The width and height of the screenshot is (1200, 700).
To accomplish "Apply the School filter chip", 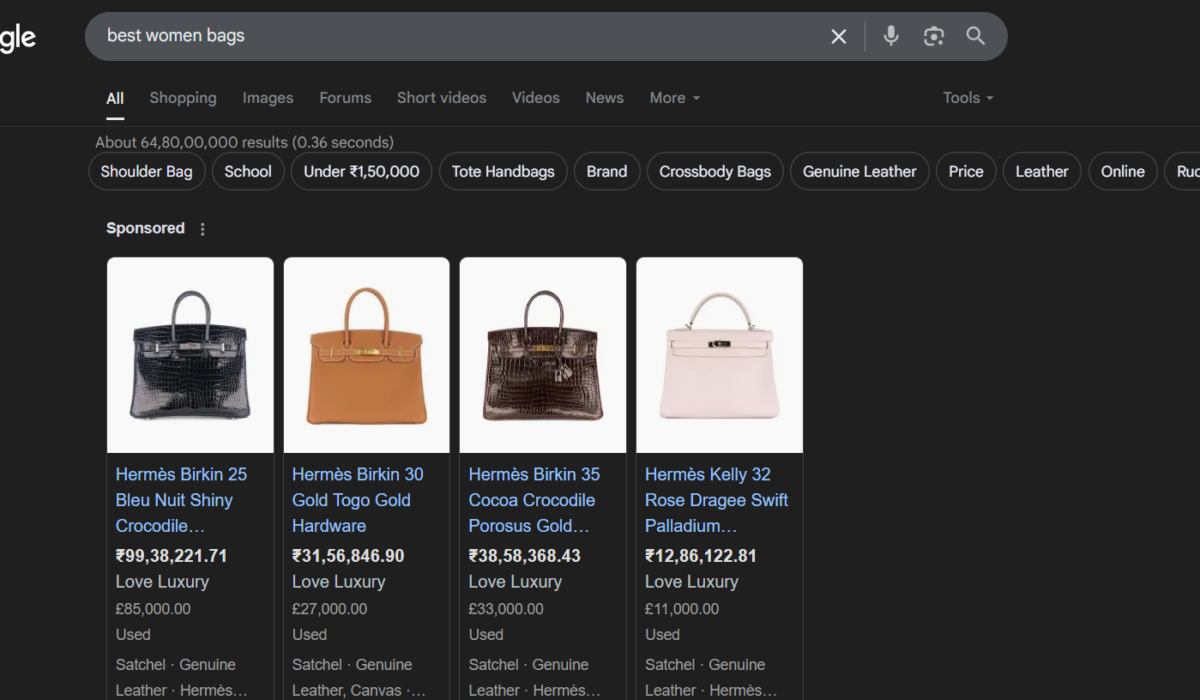I will tap(248, 171).
